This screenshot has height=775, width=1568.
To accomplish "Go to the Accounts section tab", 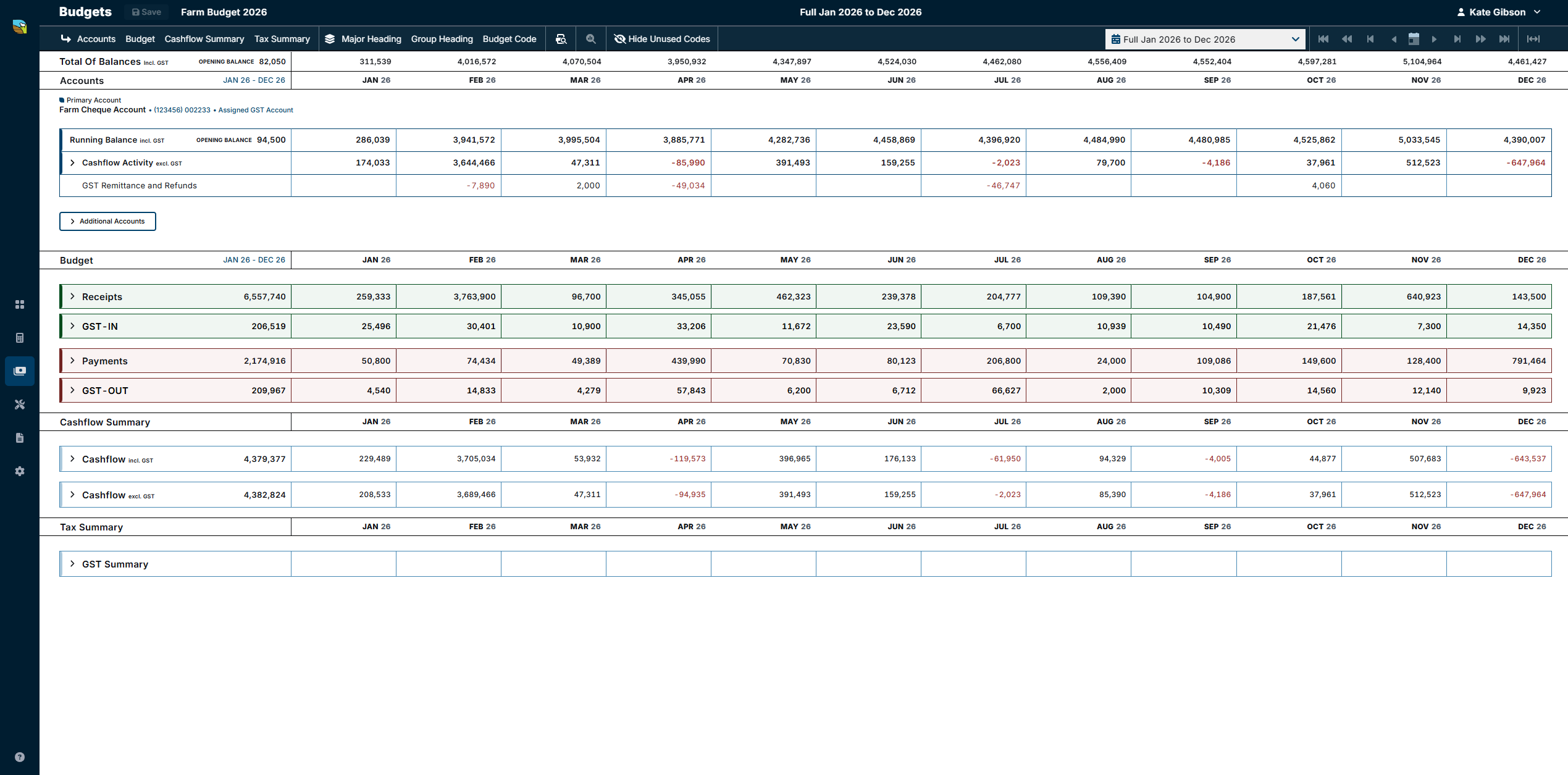I will pos(96,39).
